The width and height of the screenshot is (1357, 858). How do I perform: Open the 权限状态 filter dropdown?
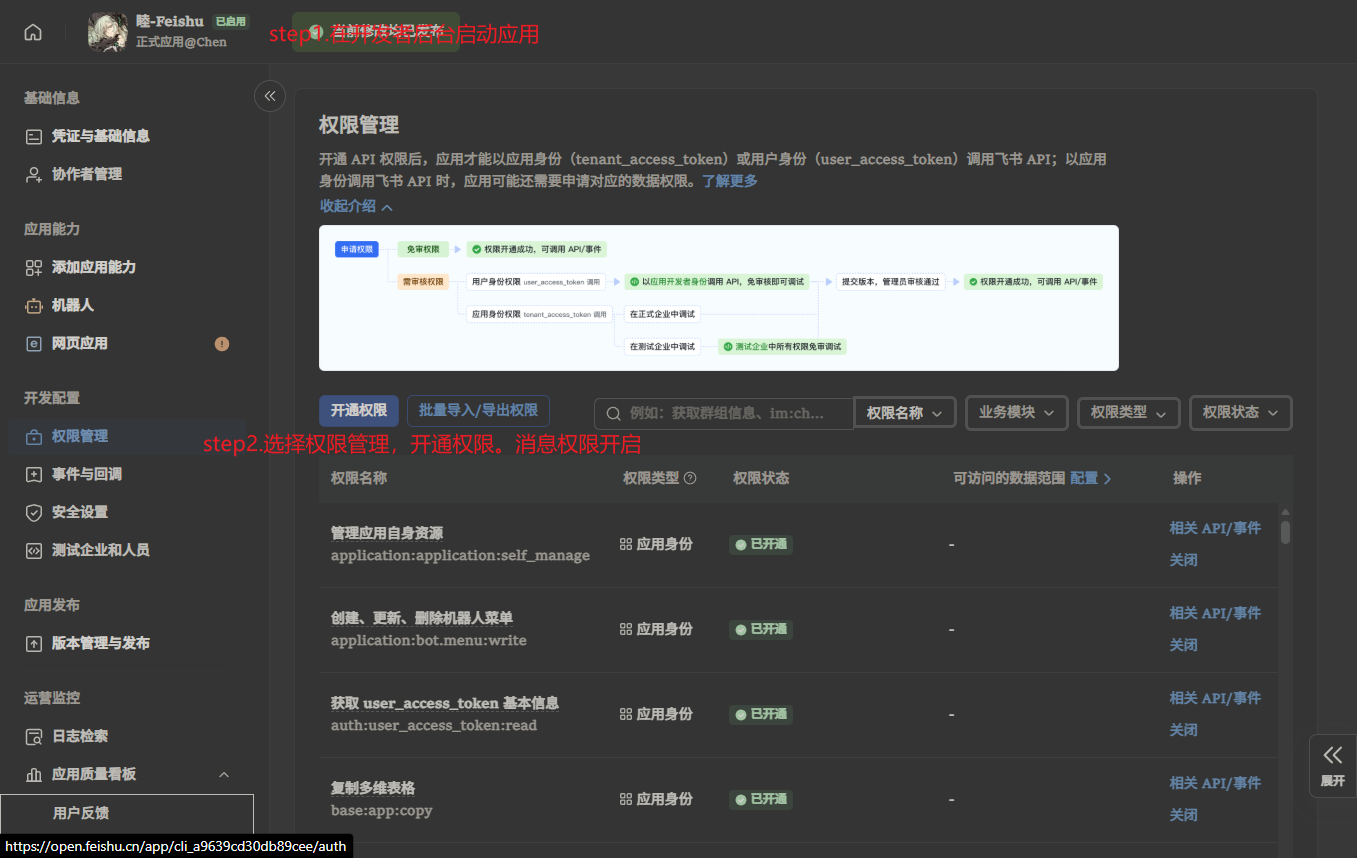tap(1240, 413)
